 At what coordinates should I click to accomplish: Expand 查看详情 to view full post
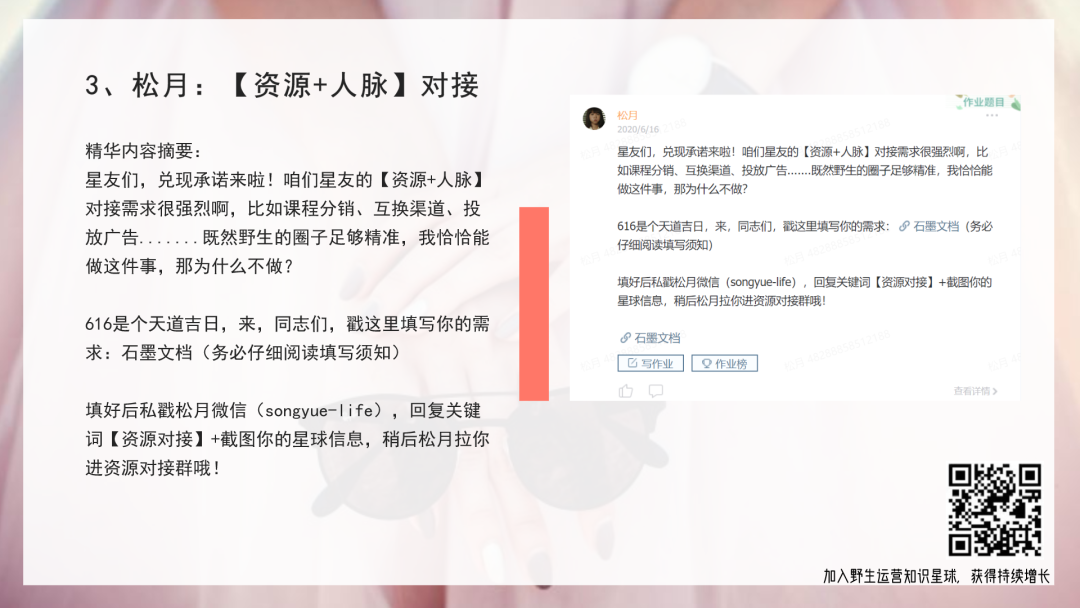(975, 391)
